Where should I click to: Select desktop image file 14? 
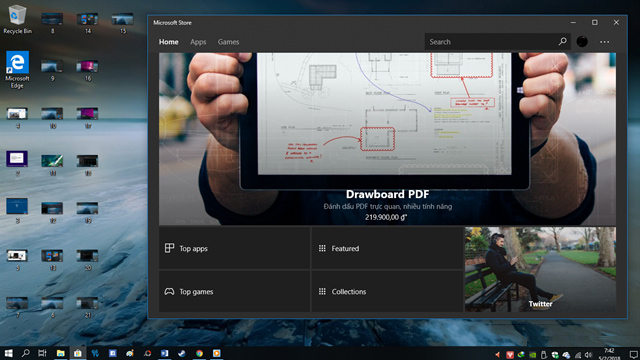(88, 23)
